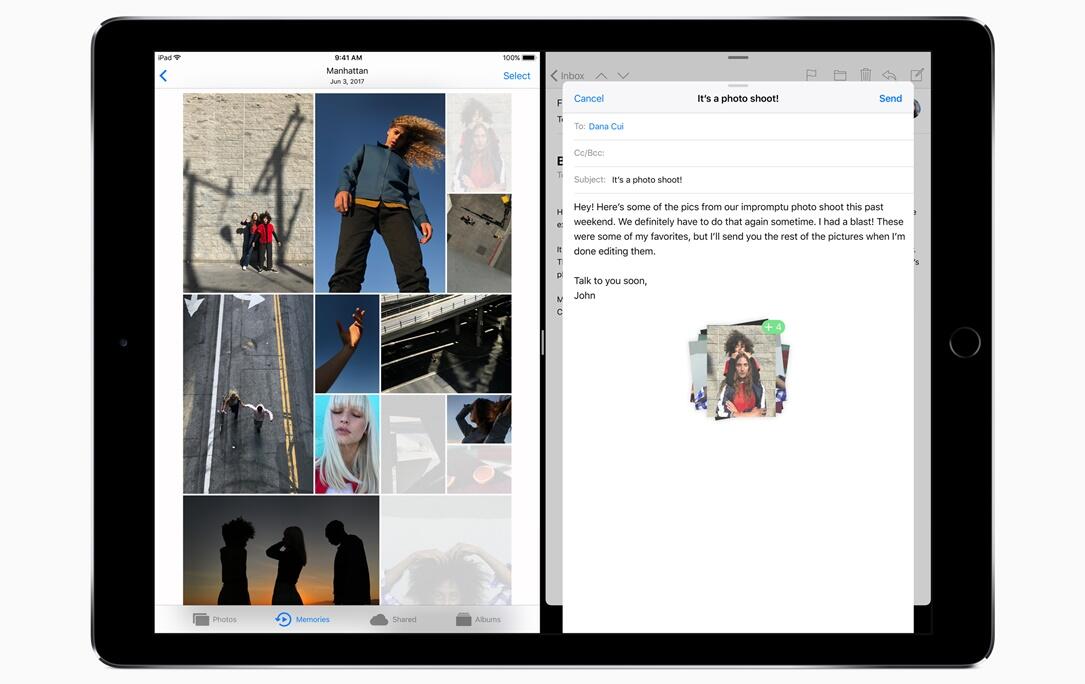Tap the Subject field text

point(647,180)
